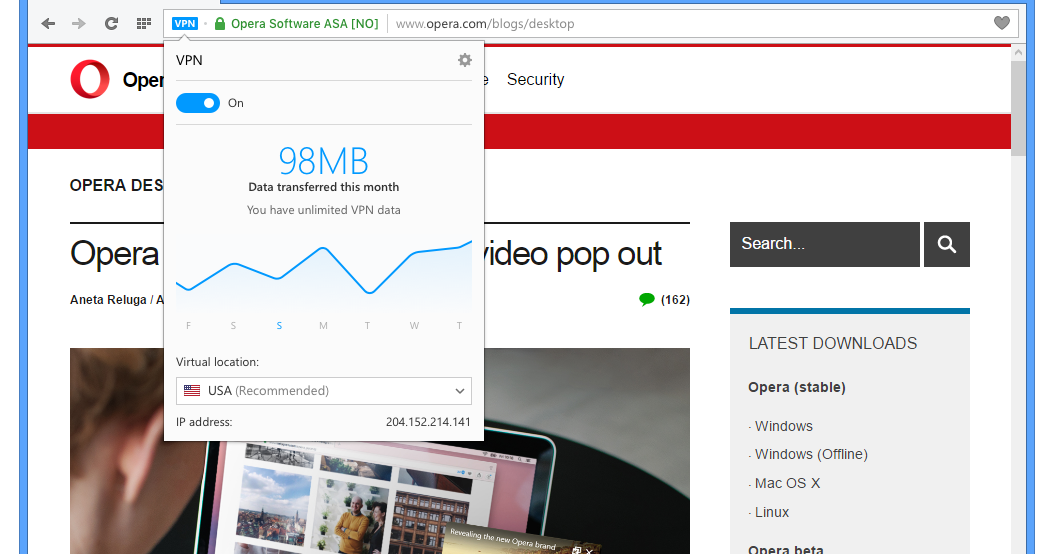Click the LATEST DOWNLOADS heading
Image resolution: width=1054 pixels, height=554 pixels.
click(833, 344)
